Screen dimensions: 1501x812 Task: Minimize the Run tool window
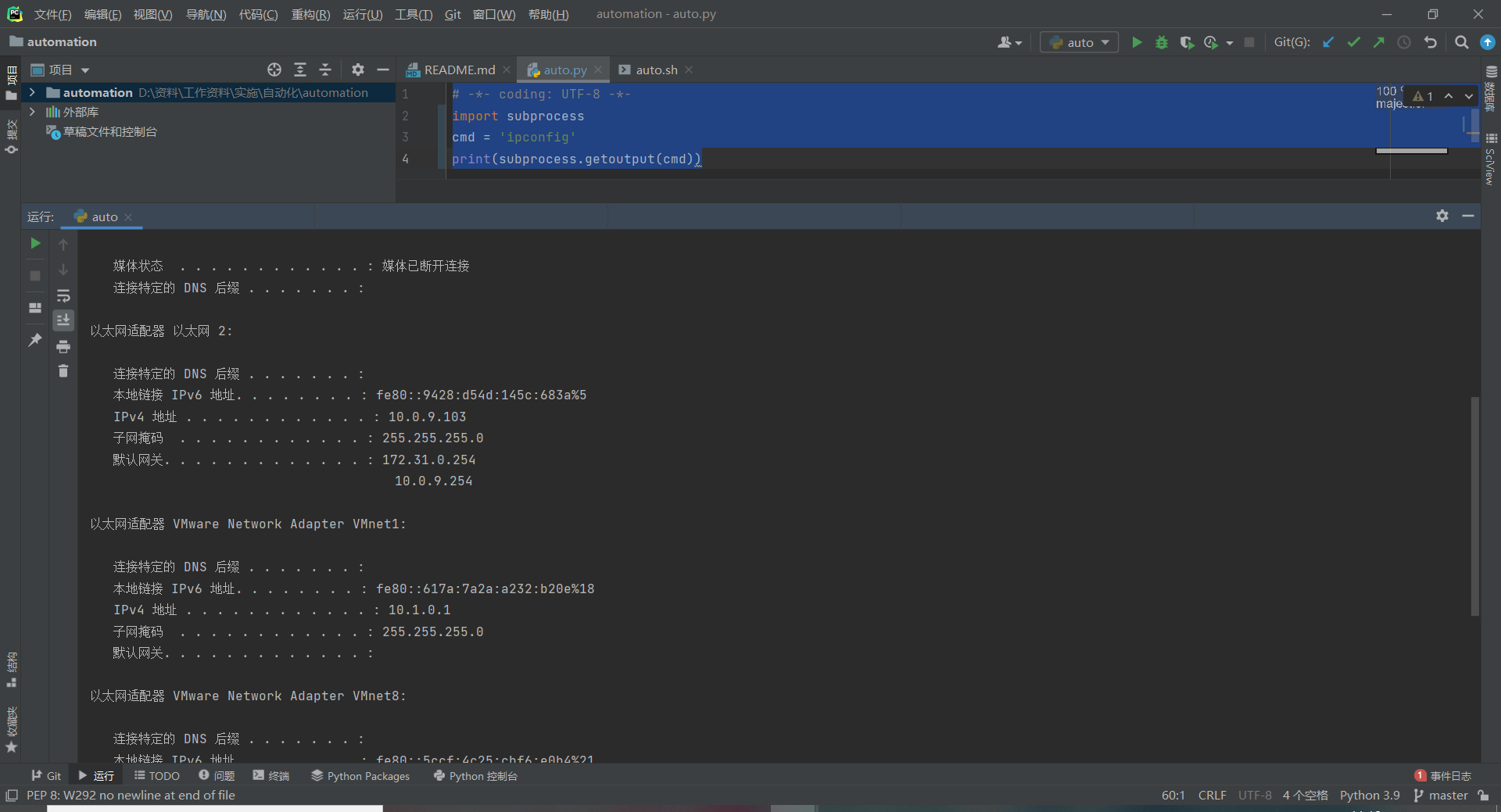coord(1468,216)
